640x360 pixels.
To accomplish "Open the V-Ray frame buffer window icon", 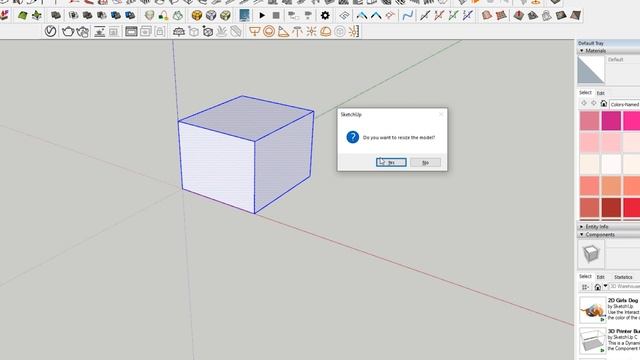I will 131,31.
